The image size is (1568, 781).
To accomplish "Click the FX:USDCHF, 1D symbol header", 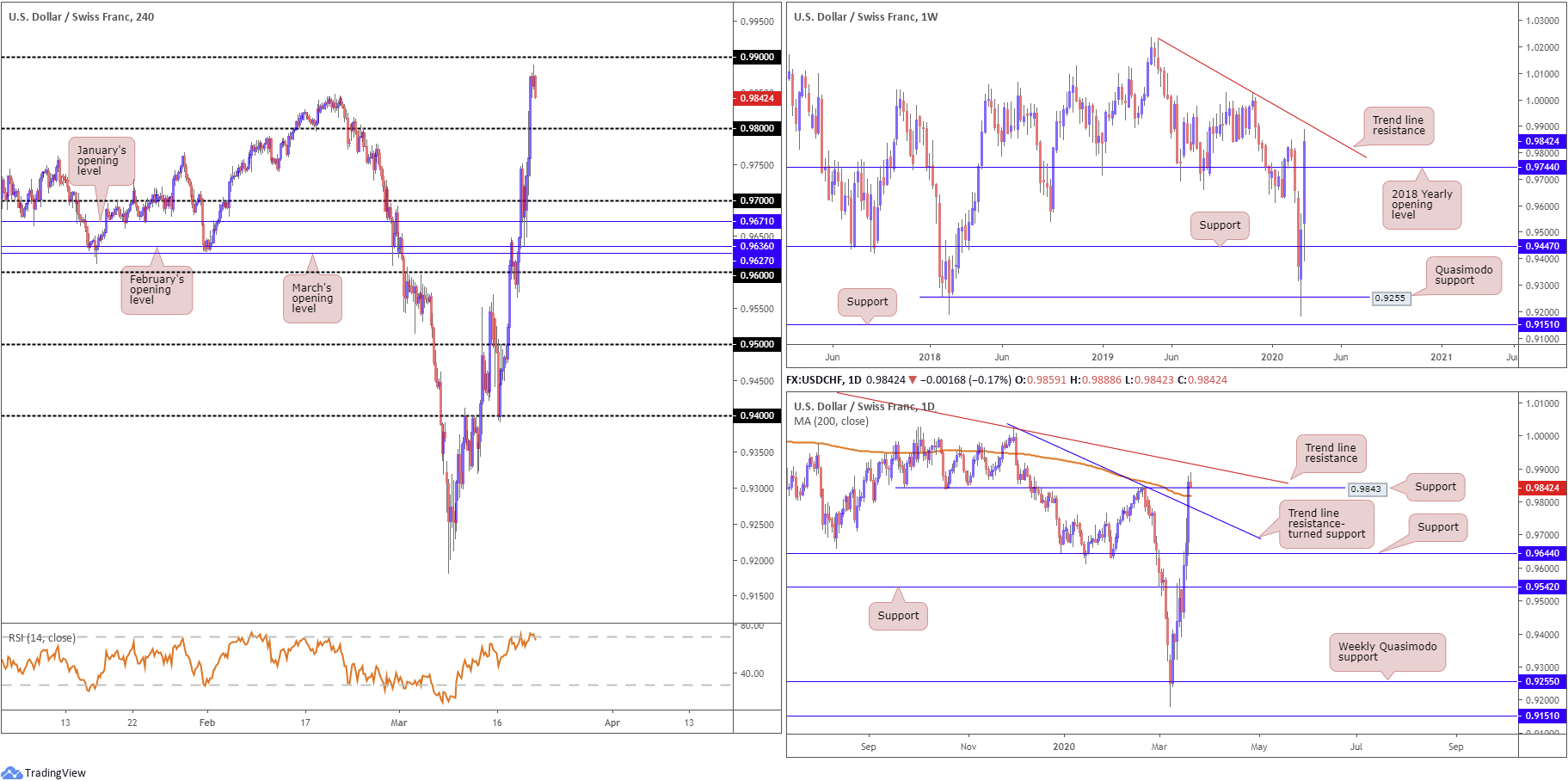I will click(823, 379).
